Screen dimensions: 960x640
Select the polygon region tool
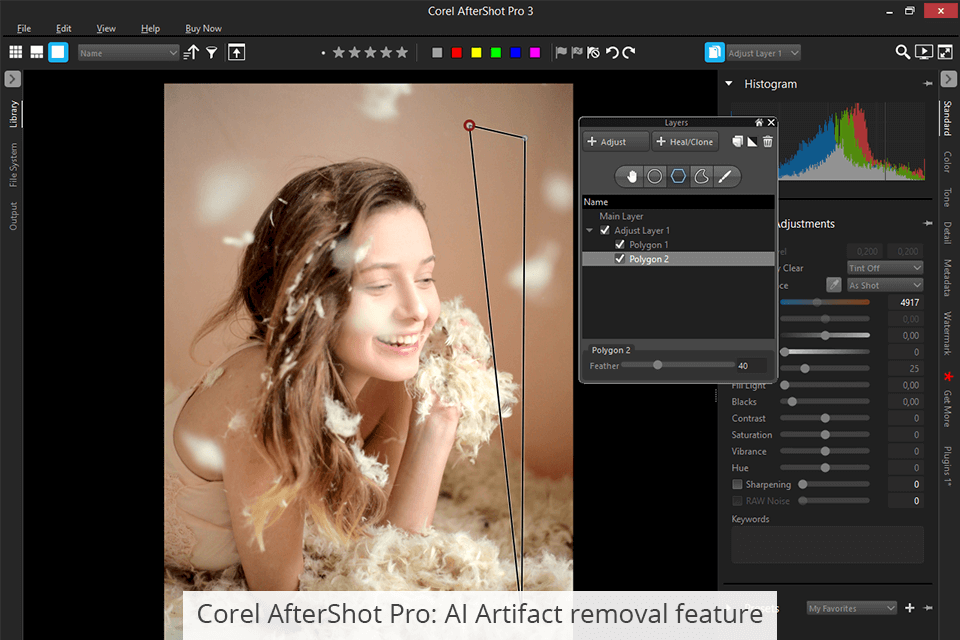pyautogui.click(x=679, y=176)
